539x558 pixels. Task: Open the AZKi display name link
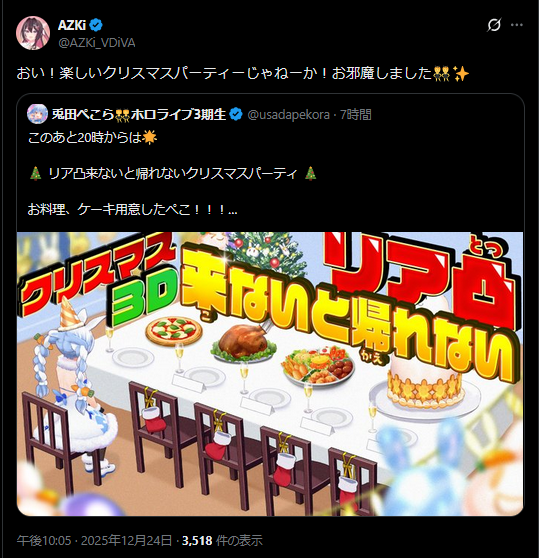(72, 25)
